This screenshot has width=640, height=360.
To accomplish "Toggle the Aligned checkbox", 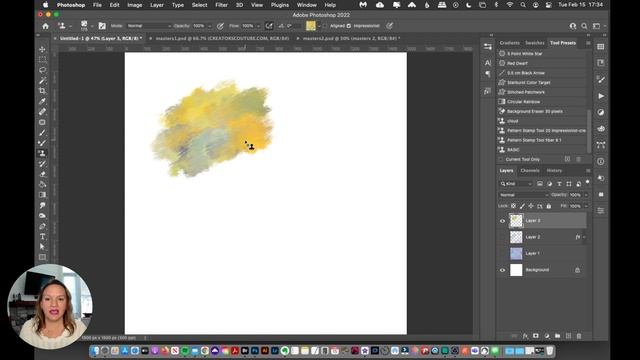I will (325, 26).
